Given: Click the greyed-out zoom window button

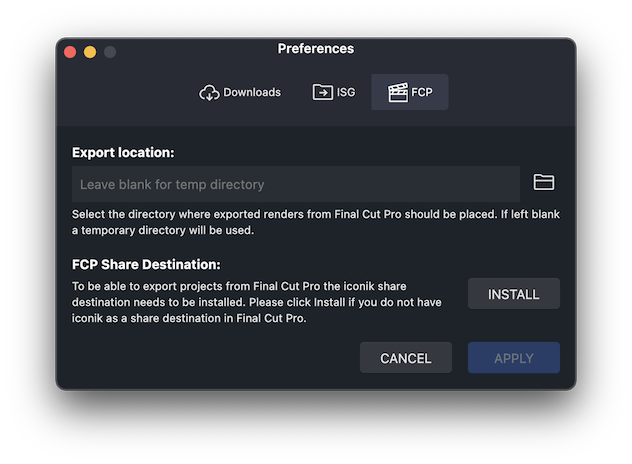Looking at the screenshot, I should coord(110,52).
